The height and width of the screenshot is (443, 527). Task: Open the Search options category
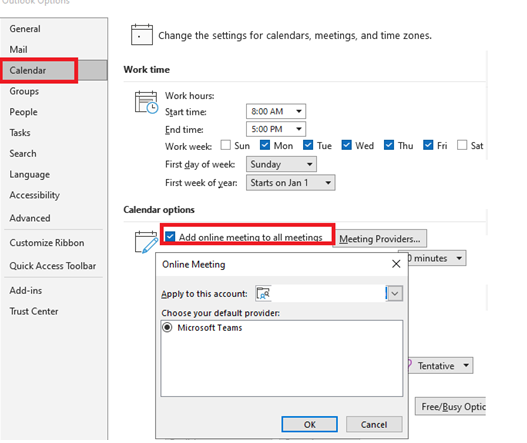(x=23, y=154)
